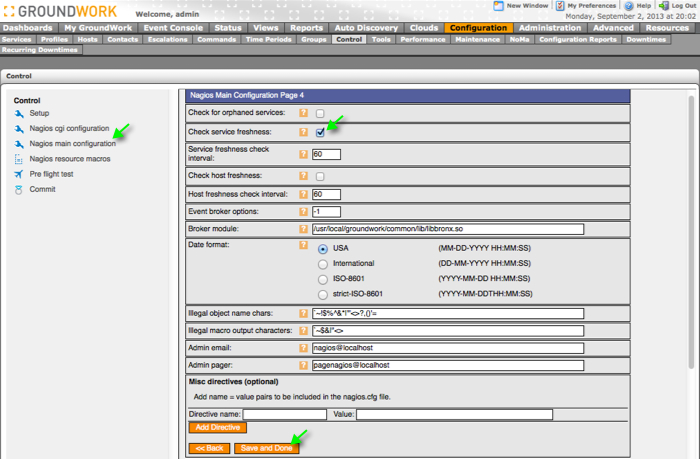Open help for Illegal macro output characters
The image size is (700, 459).
click(304, 331)
